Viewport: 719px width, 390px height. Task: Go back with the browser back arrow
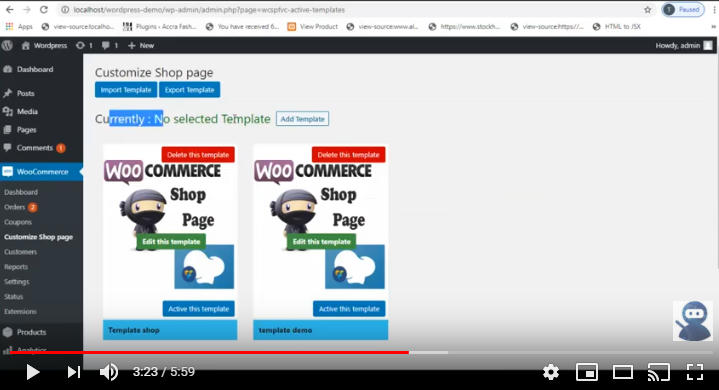tap(10, 10)
